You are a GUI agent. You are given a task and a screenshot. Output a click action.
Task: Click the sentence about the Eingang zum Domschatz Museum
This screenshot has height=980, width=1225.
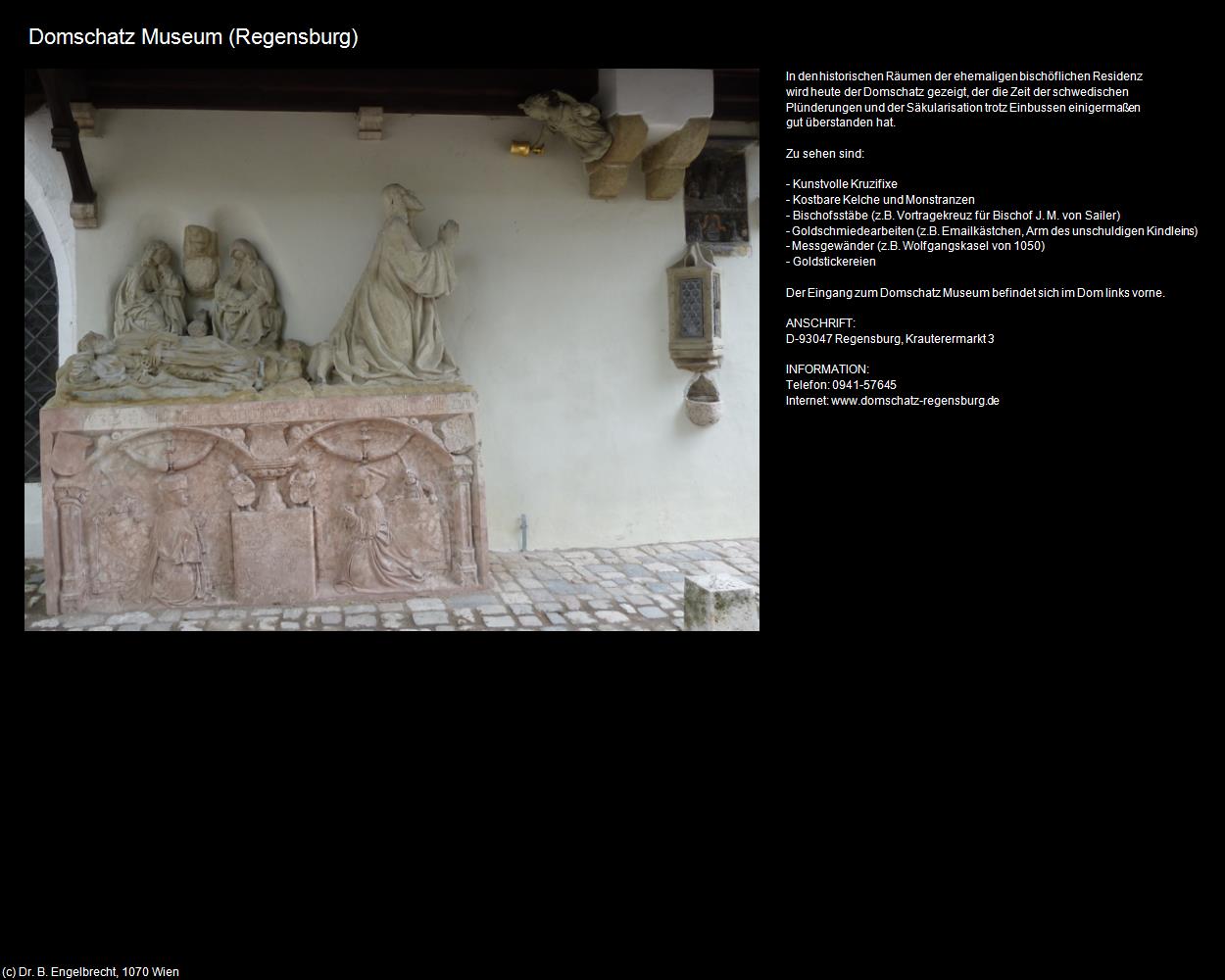(x=975, y=293)
